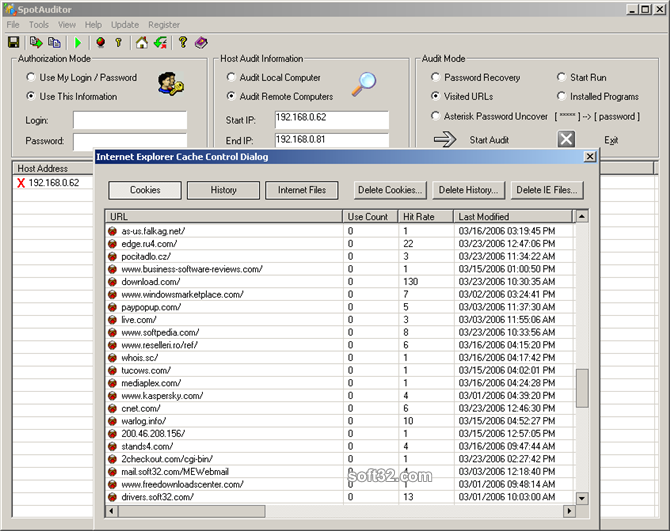Sort by the URL column header
Screen dimensions: 670x531
[x=224, y=217]
